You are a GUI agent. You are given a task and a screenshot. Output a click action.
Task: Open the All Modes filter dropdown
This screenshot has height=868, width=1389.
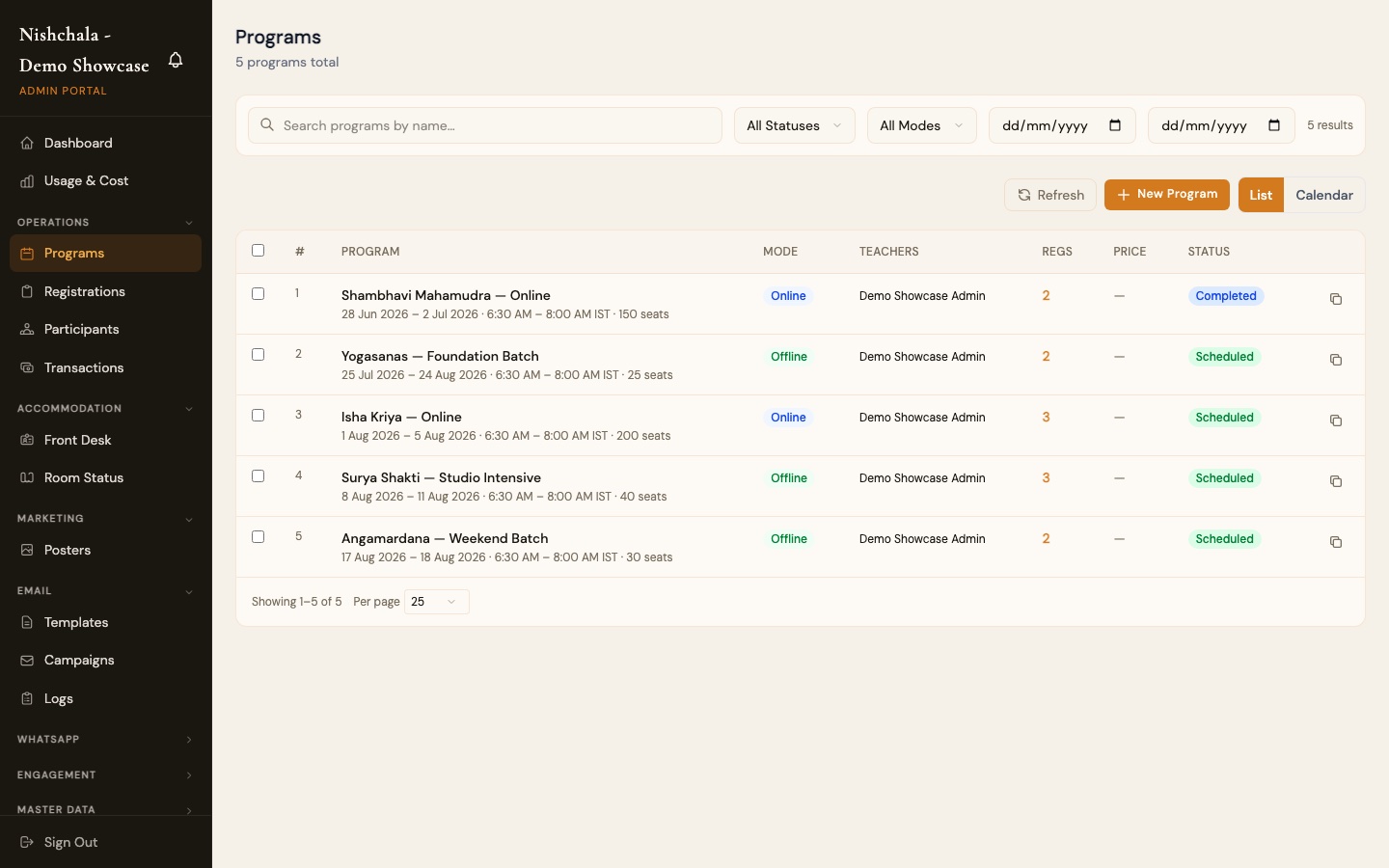[922, 125]
